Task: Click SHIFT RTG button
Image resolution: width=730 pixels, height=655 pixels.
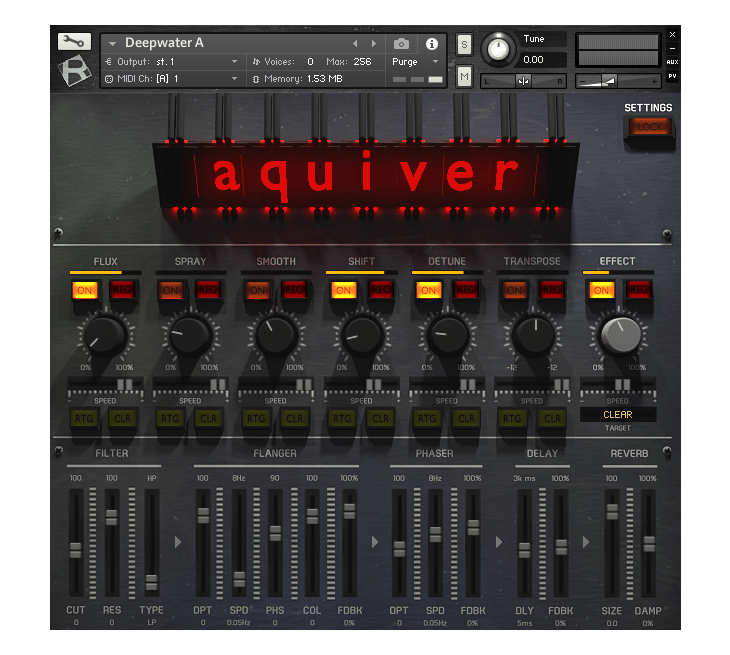Action: click(342, 419)
